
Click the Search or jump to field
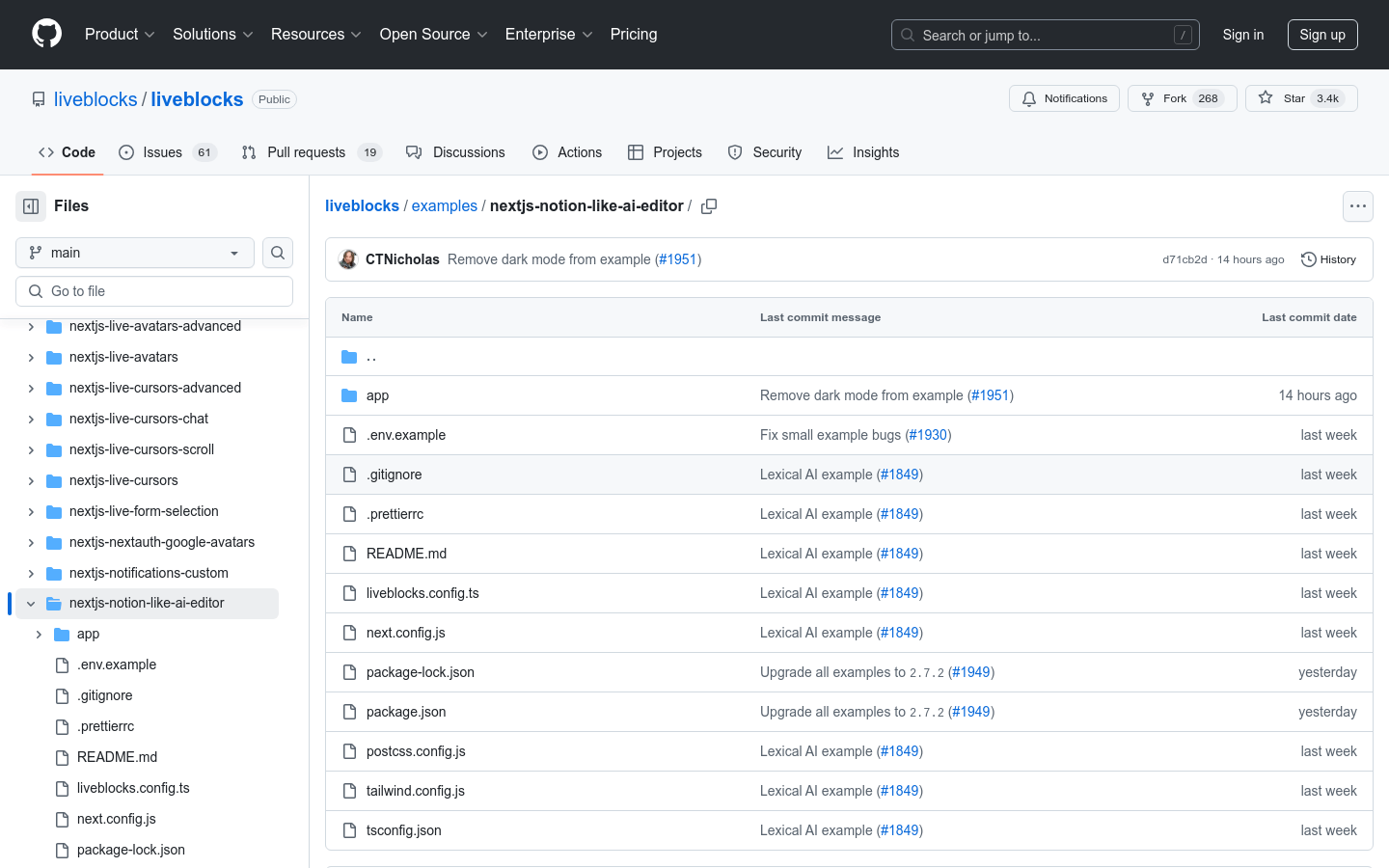tap(1045, 35)
